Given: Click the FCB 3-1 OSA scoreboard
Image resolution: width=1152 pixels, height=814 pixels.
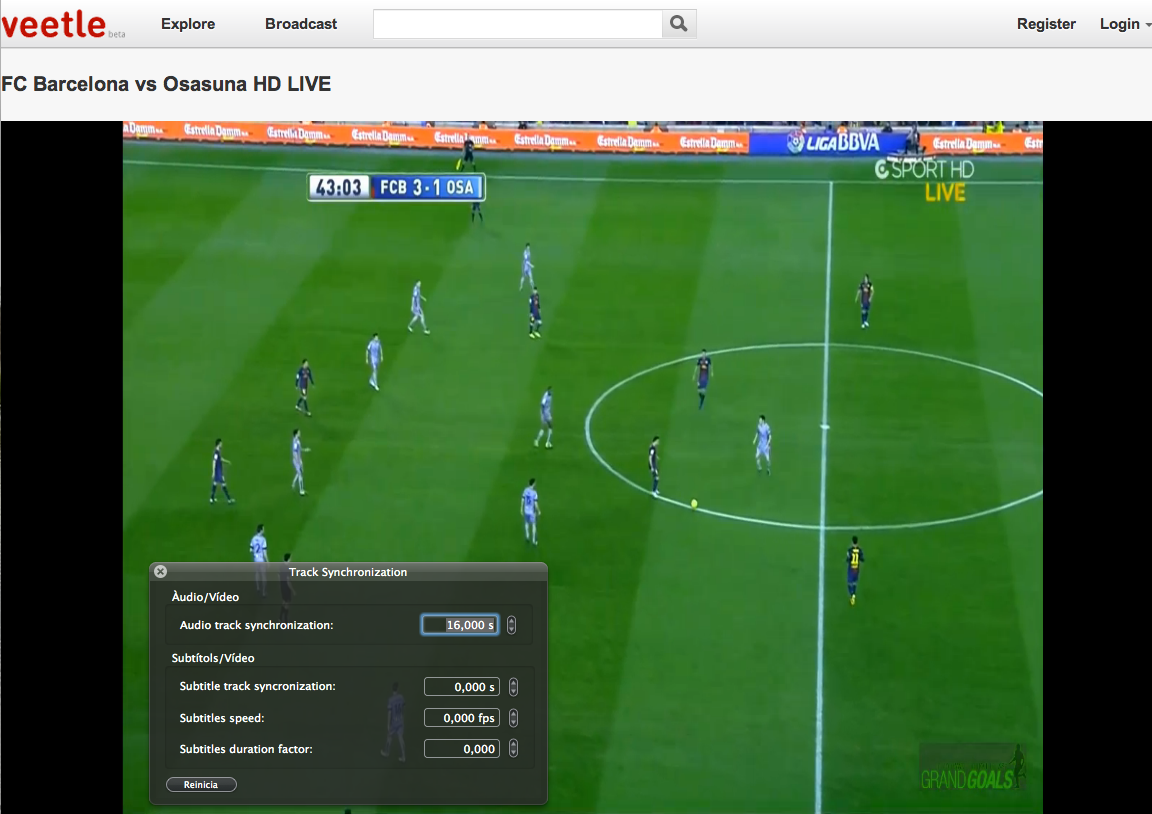Looking at the screenshot, I should [396, 187].
